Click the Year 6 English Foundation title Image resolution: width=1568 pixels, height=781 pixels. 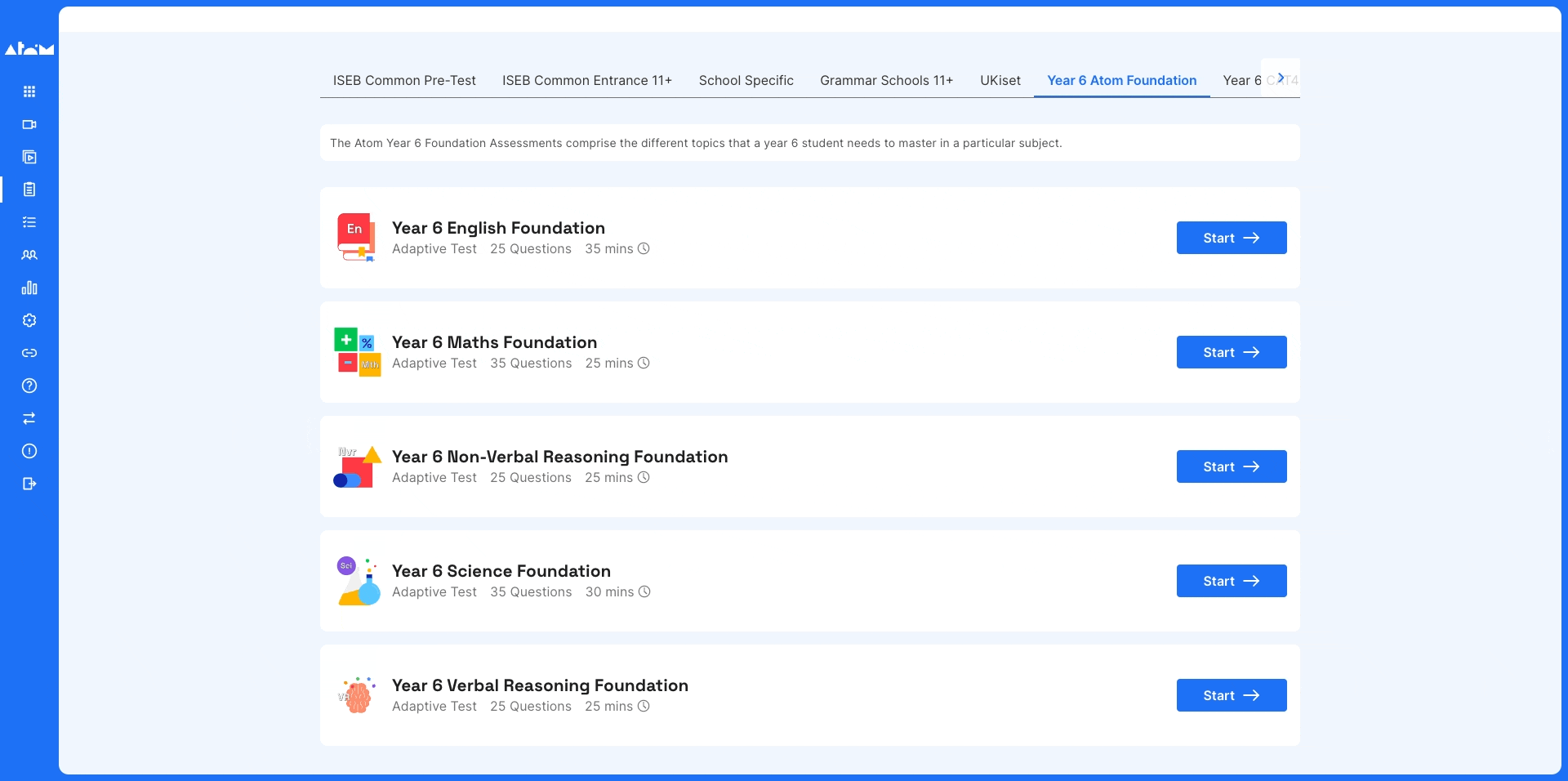tap(498, 228)
